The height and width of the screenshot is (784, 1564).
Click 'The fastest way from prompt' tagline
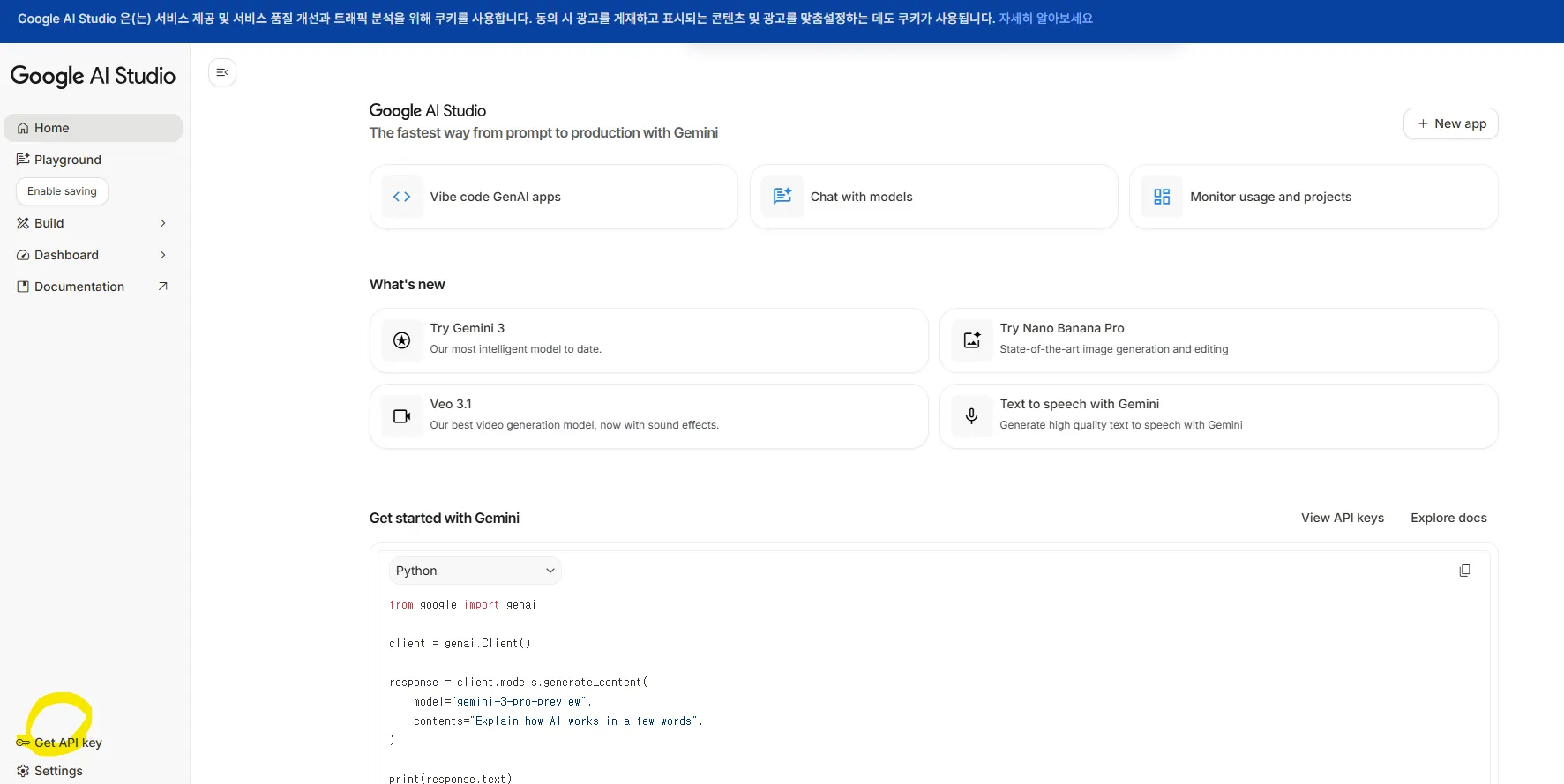543,132
